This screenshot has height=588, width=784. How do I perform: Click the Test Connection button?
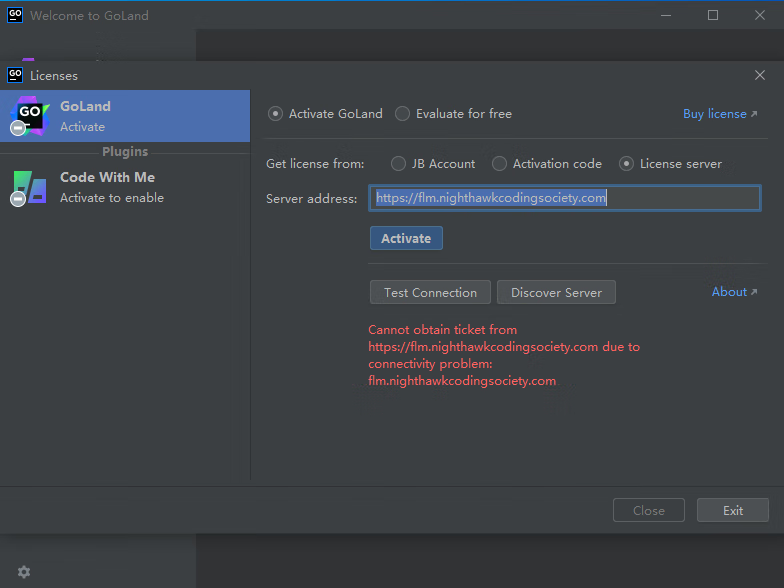(x=430, y=292)
